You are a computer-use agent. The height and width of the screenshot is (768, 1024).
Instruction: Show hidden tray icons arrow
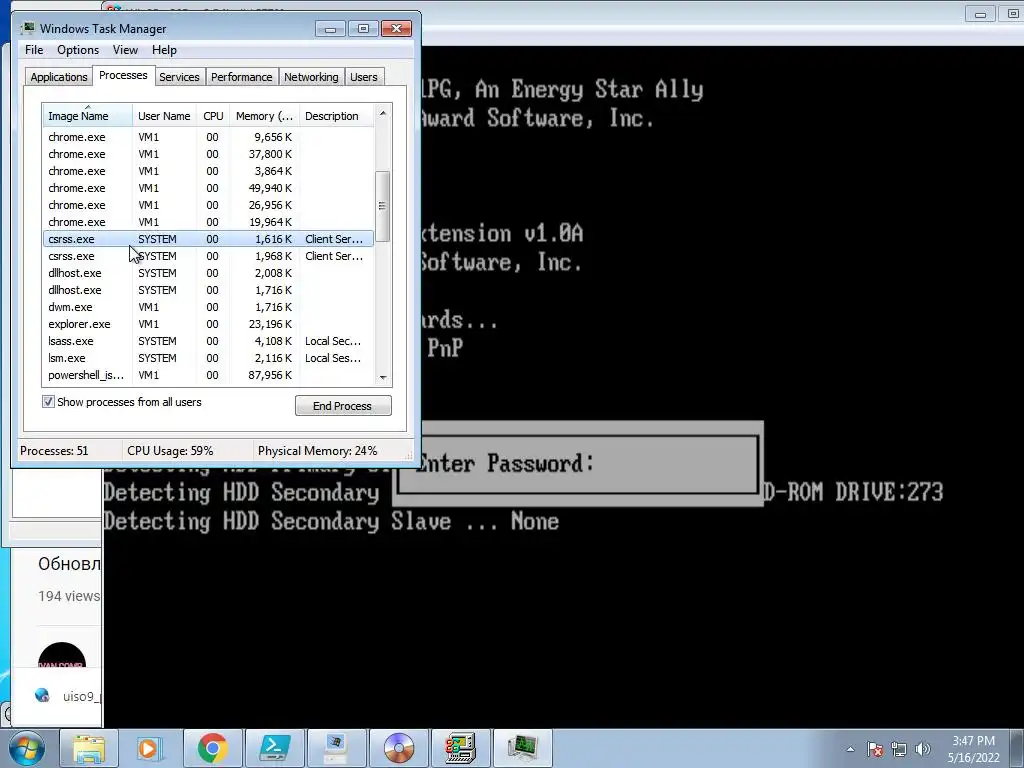[850, 749]
